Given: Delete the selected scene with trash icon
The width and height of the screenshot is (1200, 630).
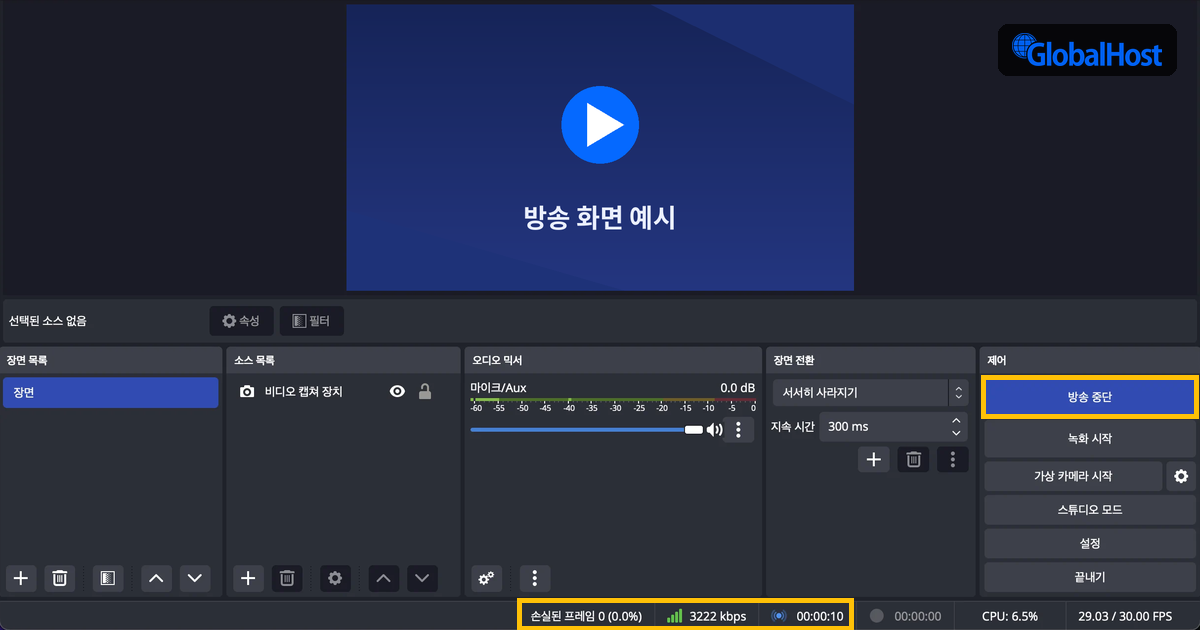Looking at the screenshot, I should pyautogui.click(x=59, y=578).
